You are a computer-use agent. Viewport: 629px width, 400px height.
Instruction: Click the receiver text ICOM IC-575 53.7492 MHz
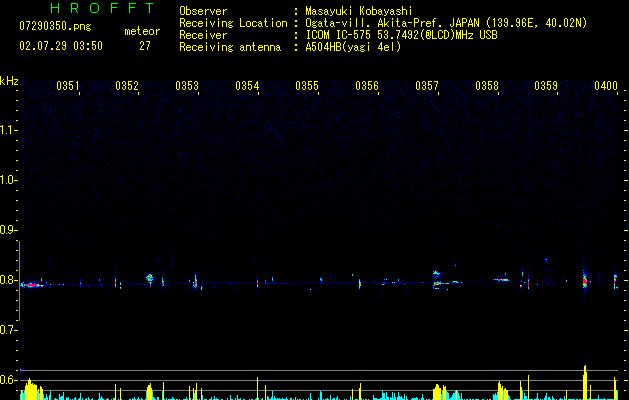coord(401,35)
